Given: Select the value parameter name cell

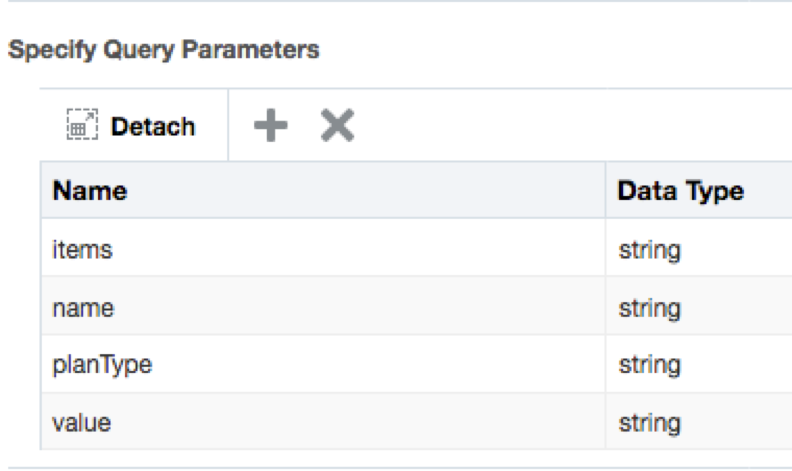Looking at the screenshot, I should point(81,423).
